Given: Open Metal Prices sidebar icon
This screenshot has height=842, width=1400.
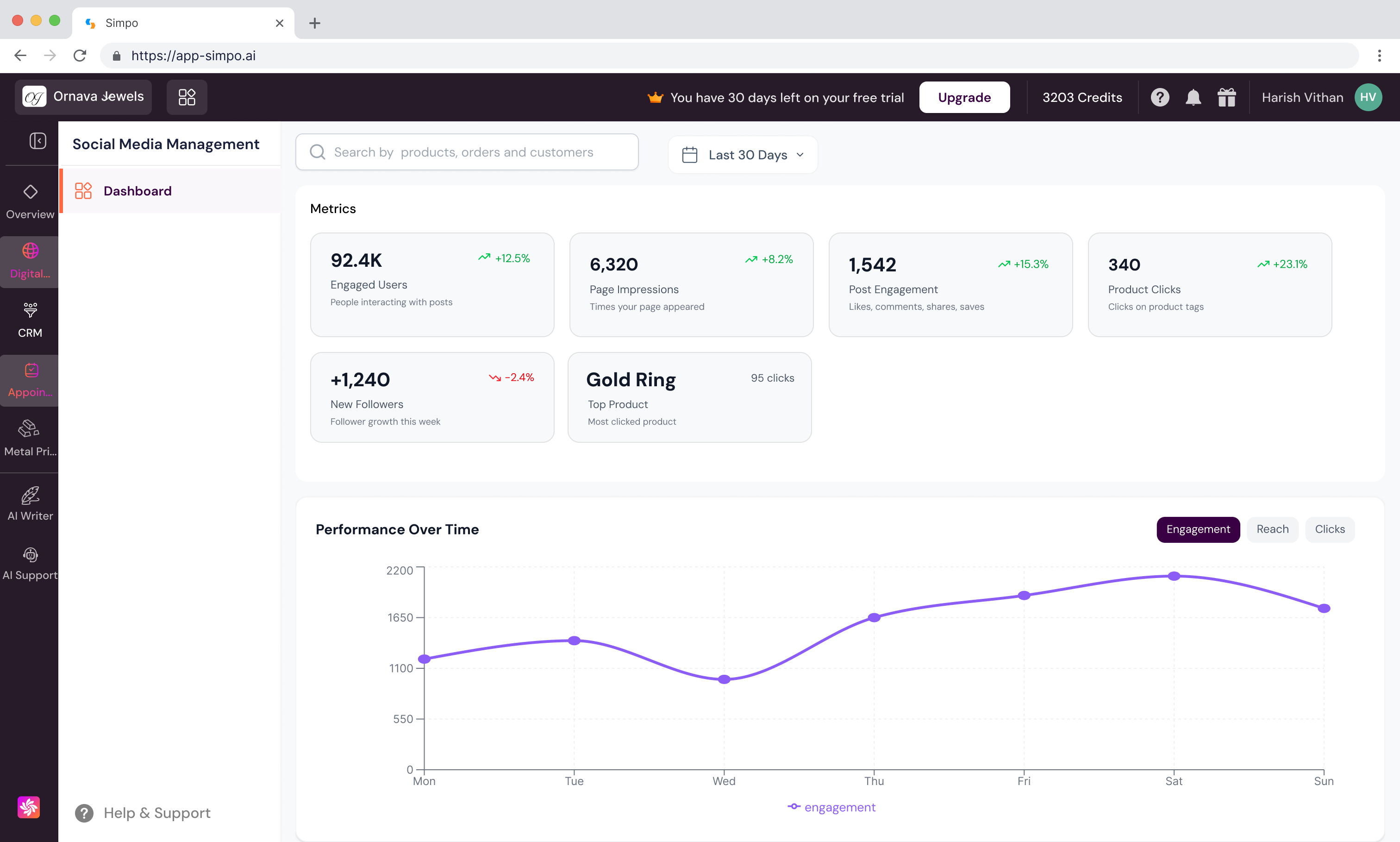Looking at the screenshot, I should 30,438.
